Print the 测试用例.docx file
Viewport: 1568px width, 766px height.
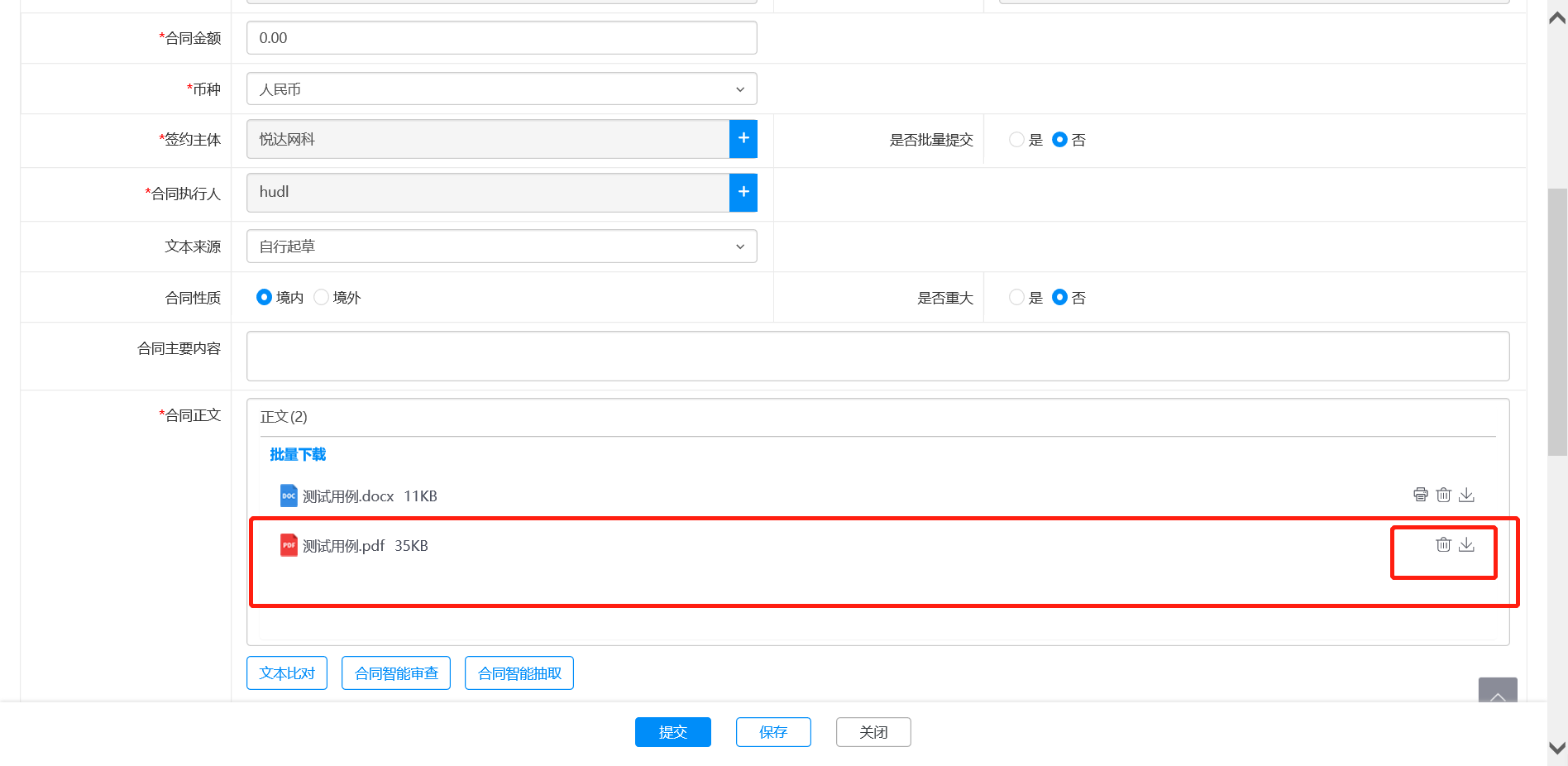(x=1420, y=495)
